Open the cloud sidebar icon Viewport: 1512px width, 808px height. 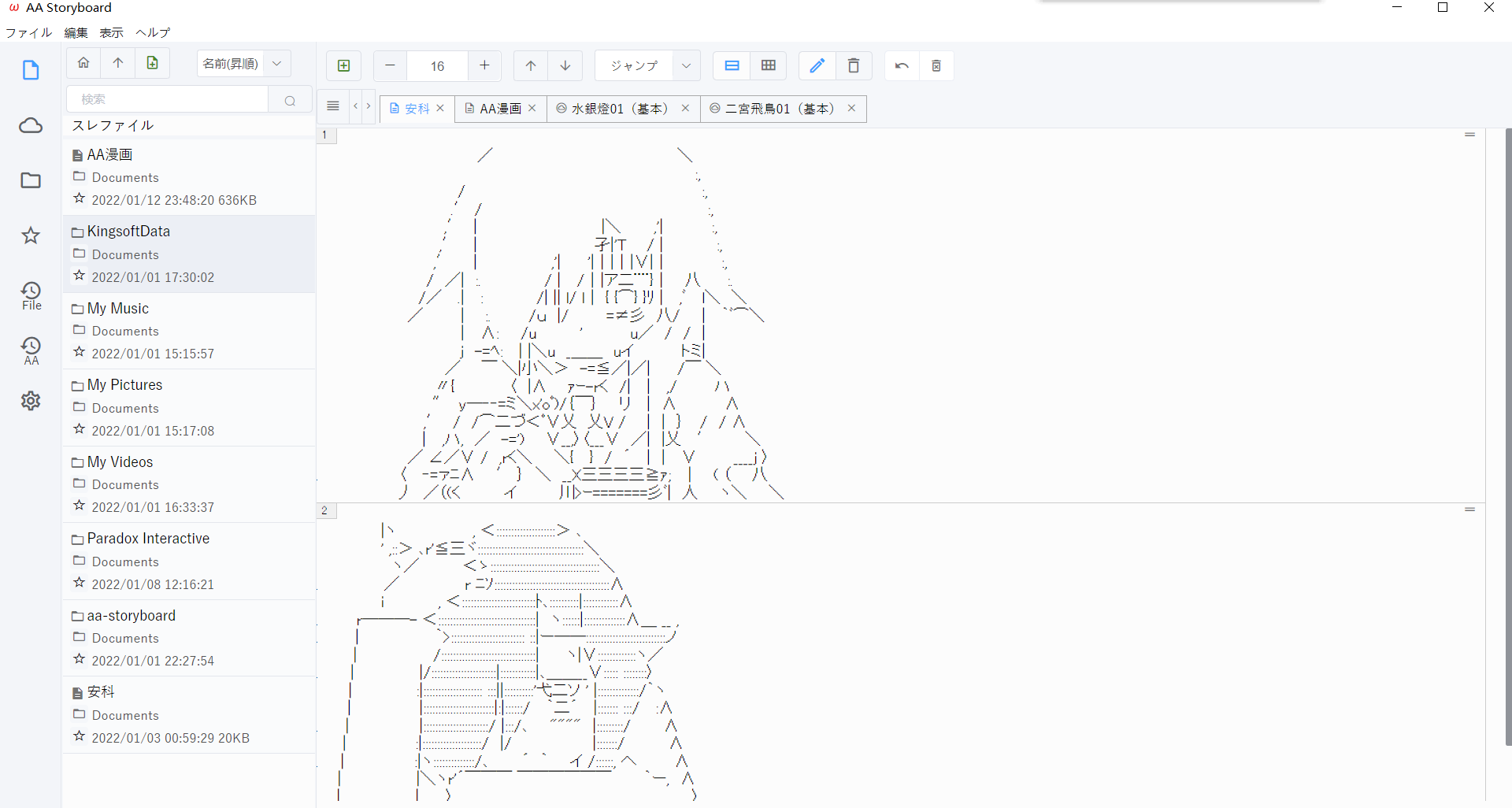tap(31, 125)
